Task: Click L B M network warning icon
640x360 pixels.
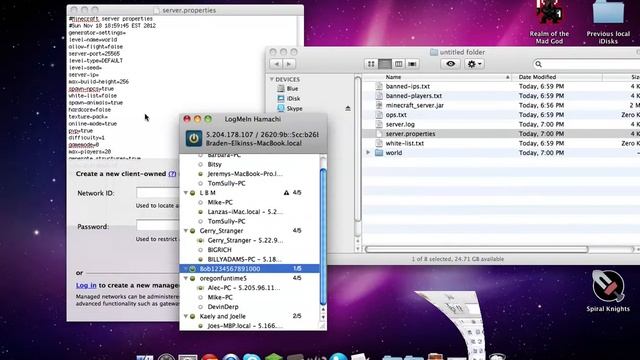Action: coord(286,193)
